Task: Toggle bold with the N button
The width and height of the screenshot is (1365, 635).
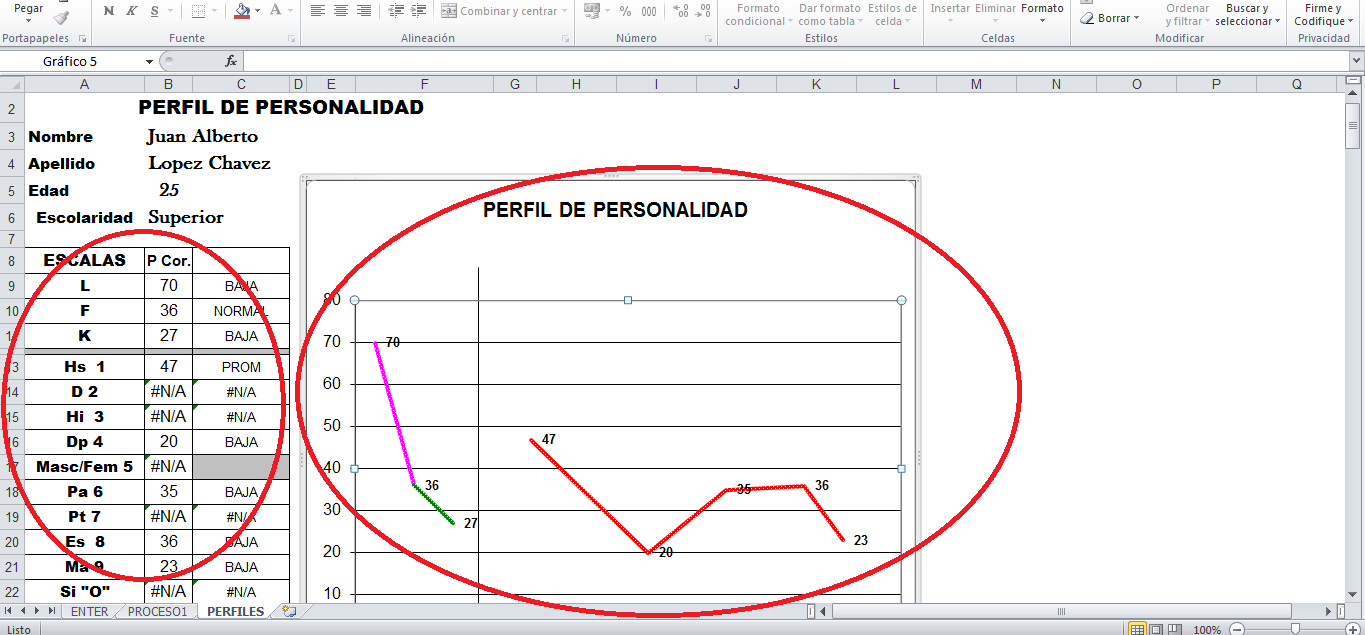Action: click(110, 10)
